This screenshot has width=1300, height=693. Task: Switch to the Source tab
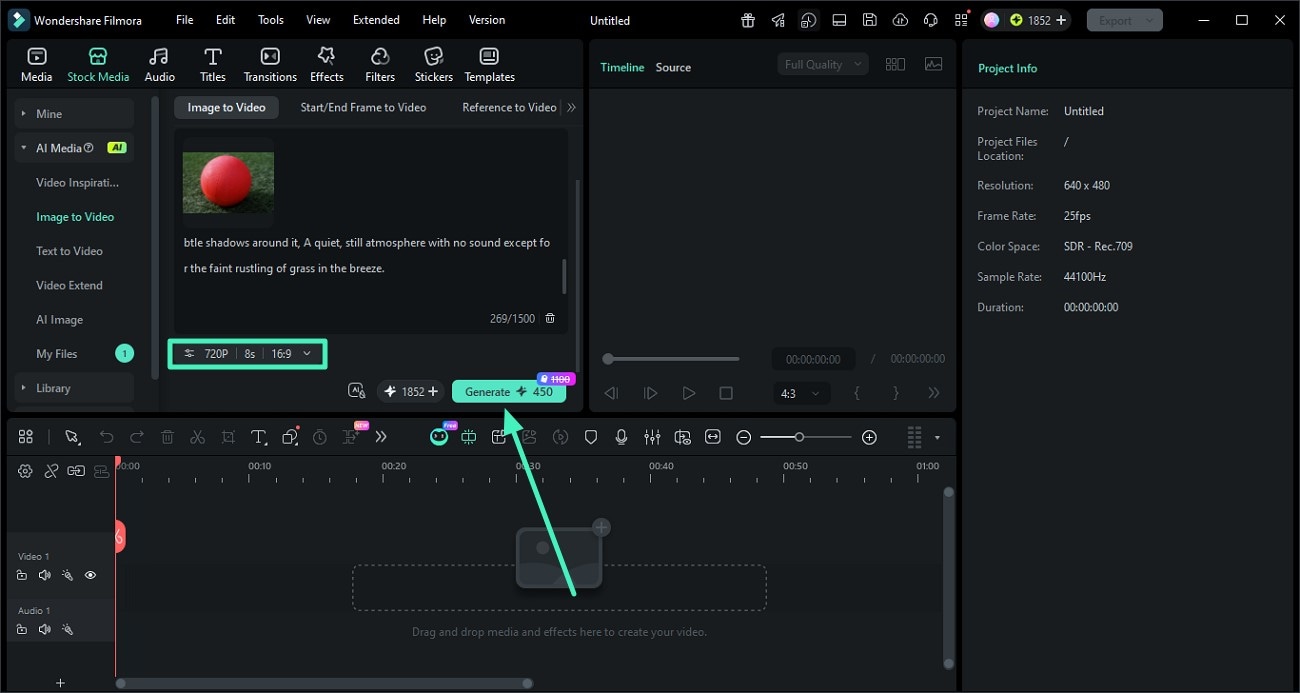673,67
